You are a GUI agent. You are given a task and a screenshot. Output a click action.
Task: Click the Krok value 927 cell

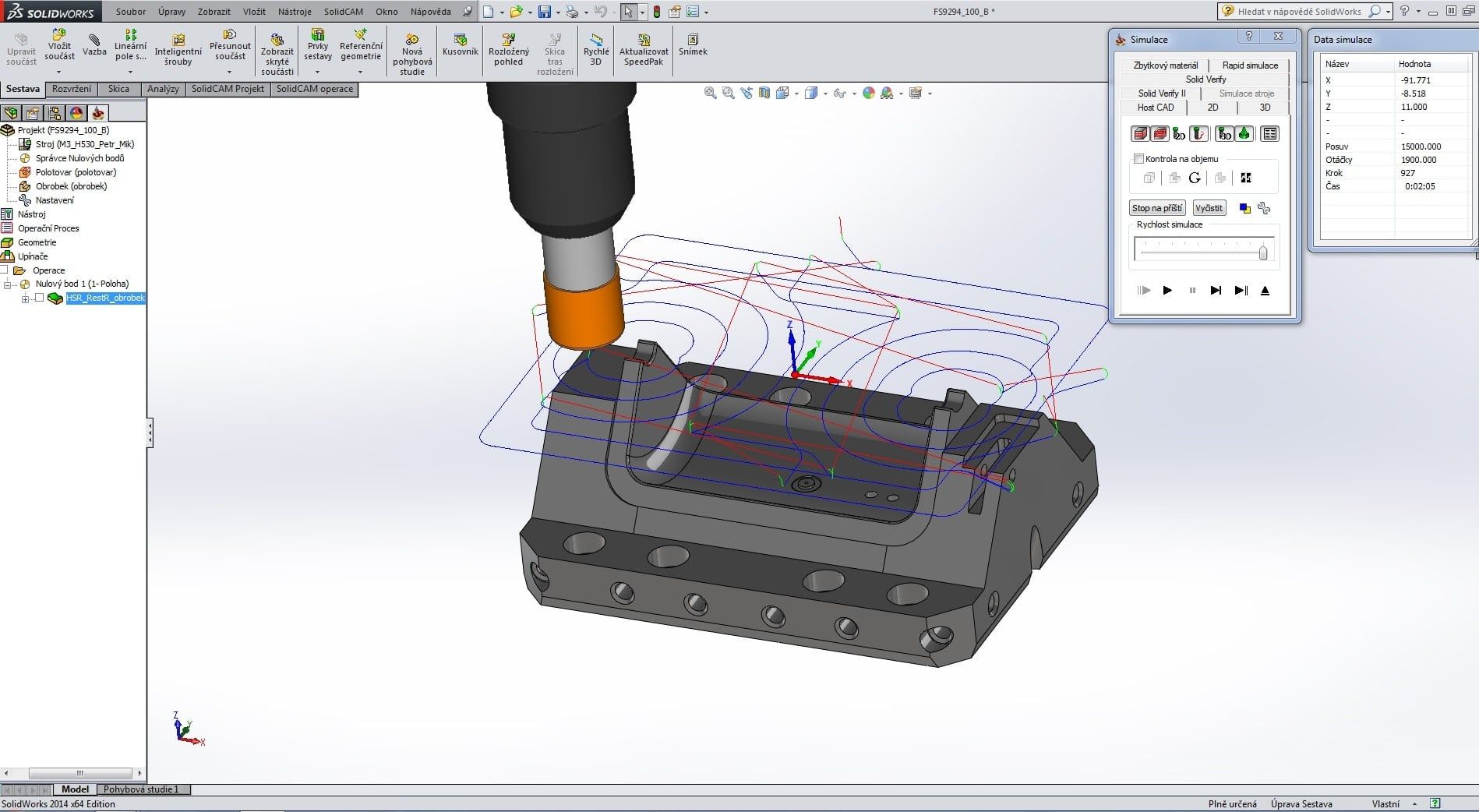tap(1407, 173)
